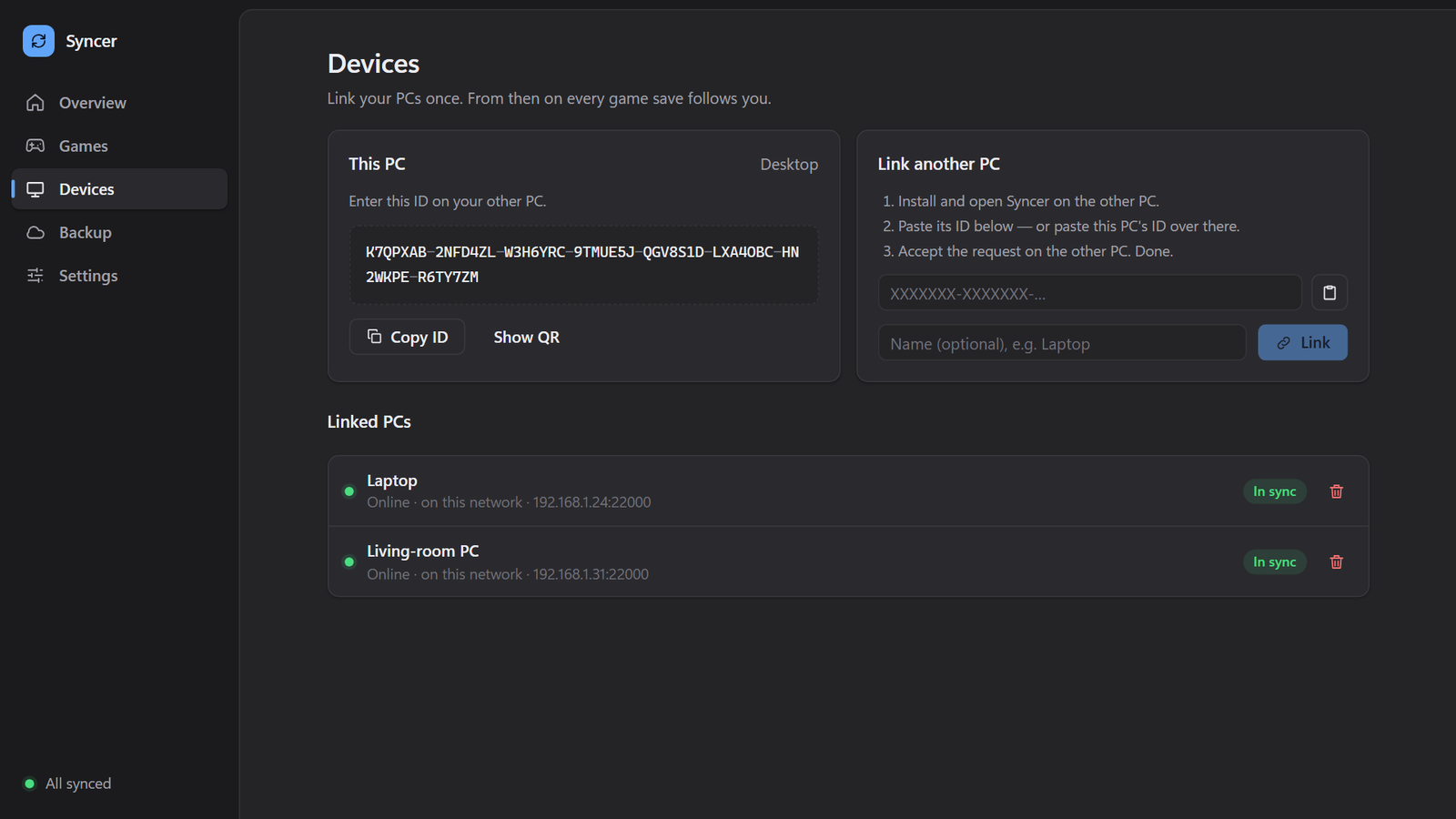Viewport: 1456px width, 819px height.
Task: Click the In sync badge for Laptop
Action: click(1274, 491)
